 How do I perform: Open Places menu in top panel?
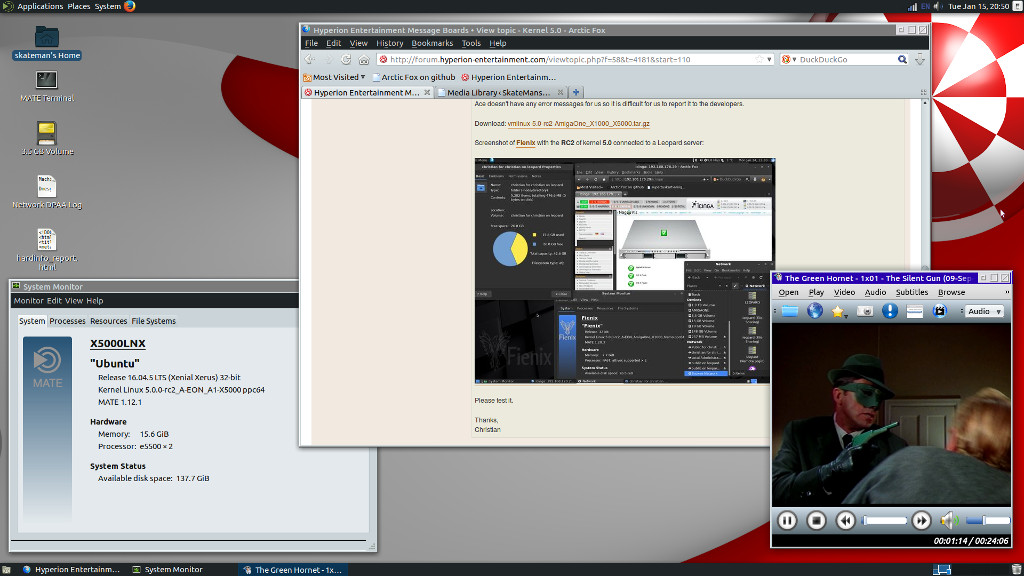click(x=78, y=6)
